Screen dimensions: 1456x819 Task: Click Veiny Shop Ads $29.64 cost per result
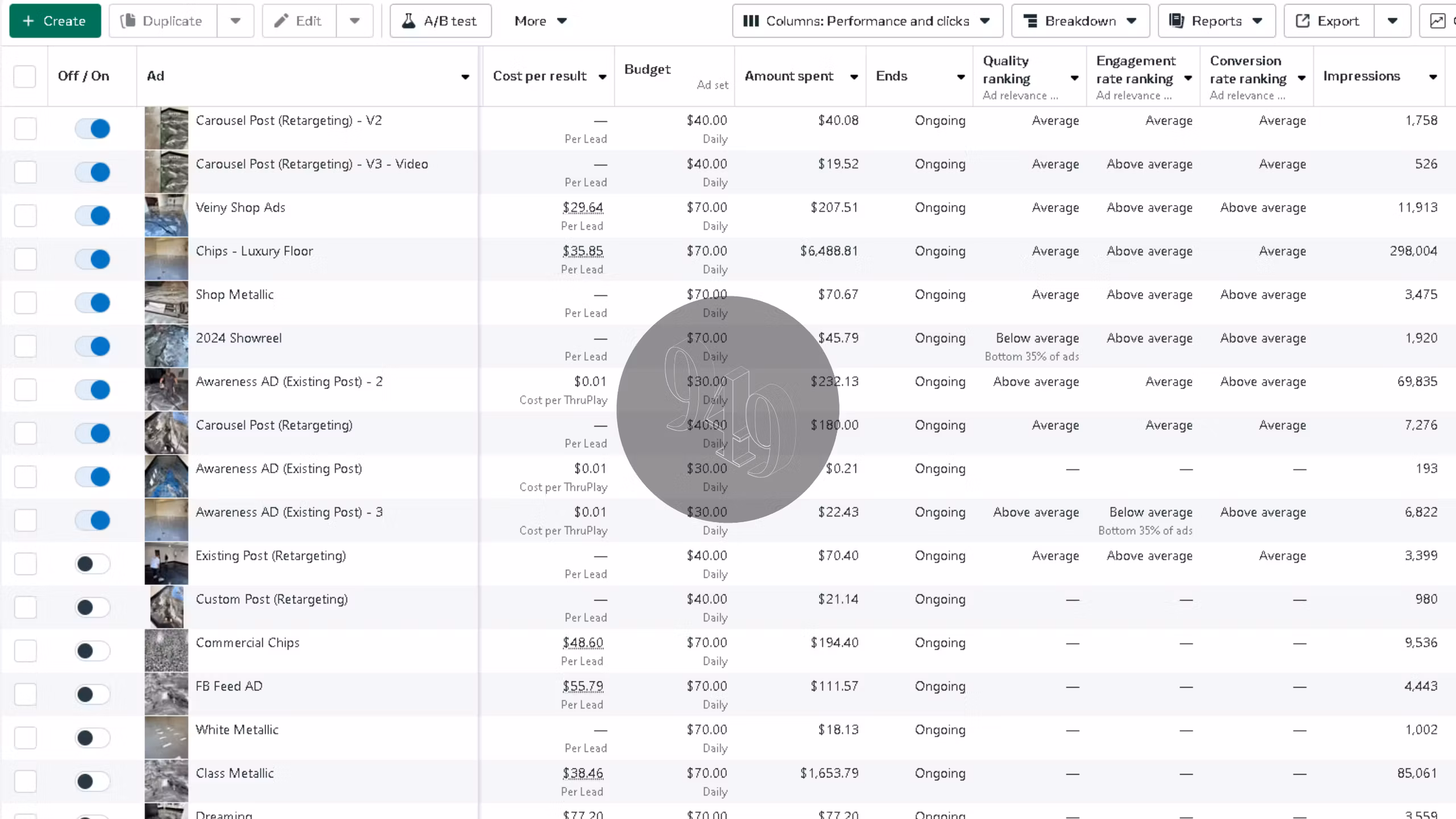(583, 208)
